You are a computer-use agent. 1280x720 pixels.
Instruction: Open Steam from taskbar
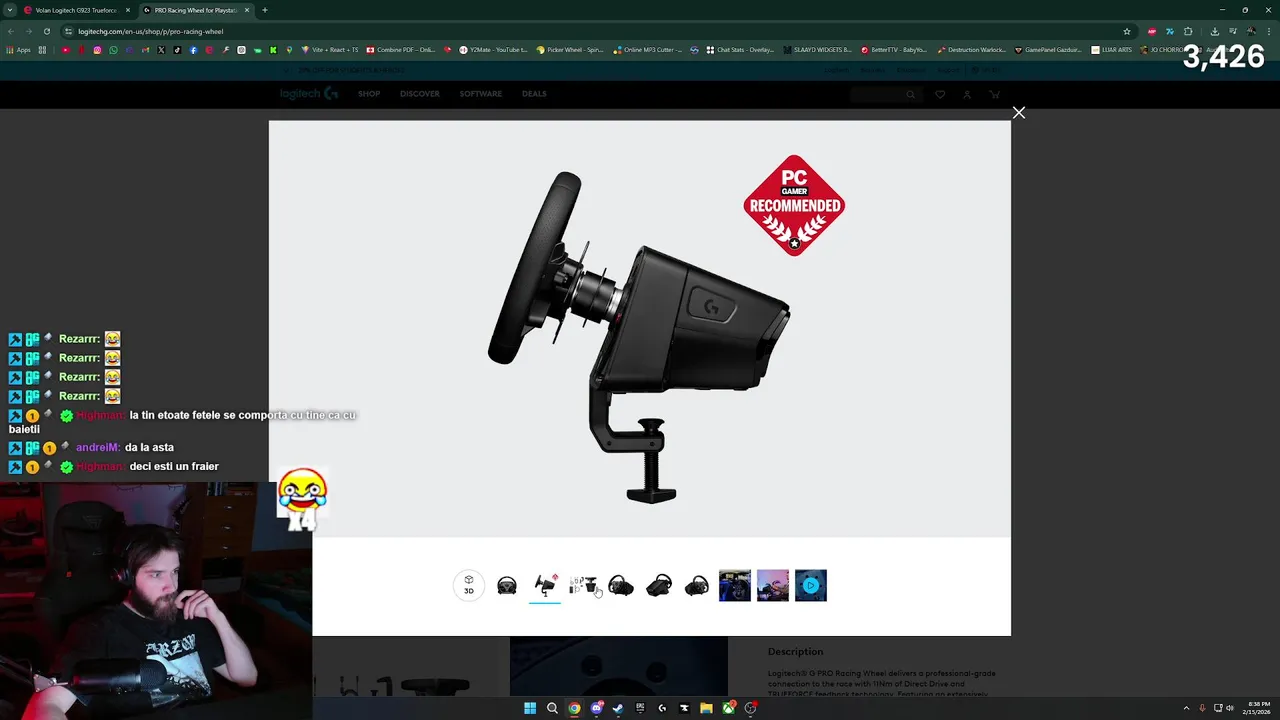point(618,708)
